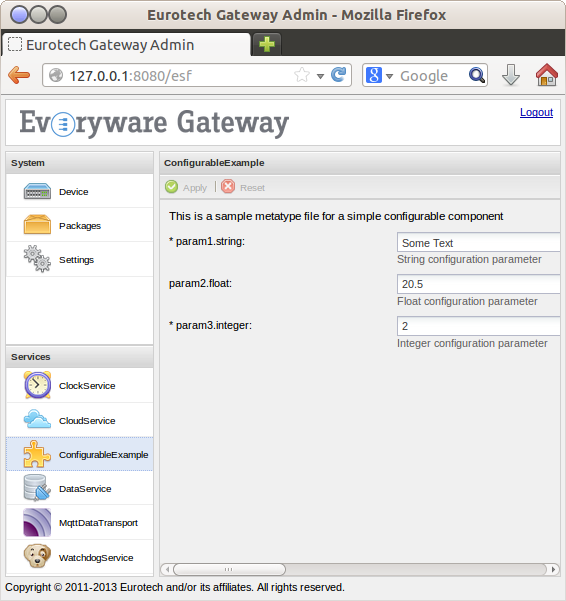Click the Google search box
The height and width of the screenshot is (601, 566).
[423, 76]
